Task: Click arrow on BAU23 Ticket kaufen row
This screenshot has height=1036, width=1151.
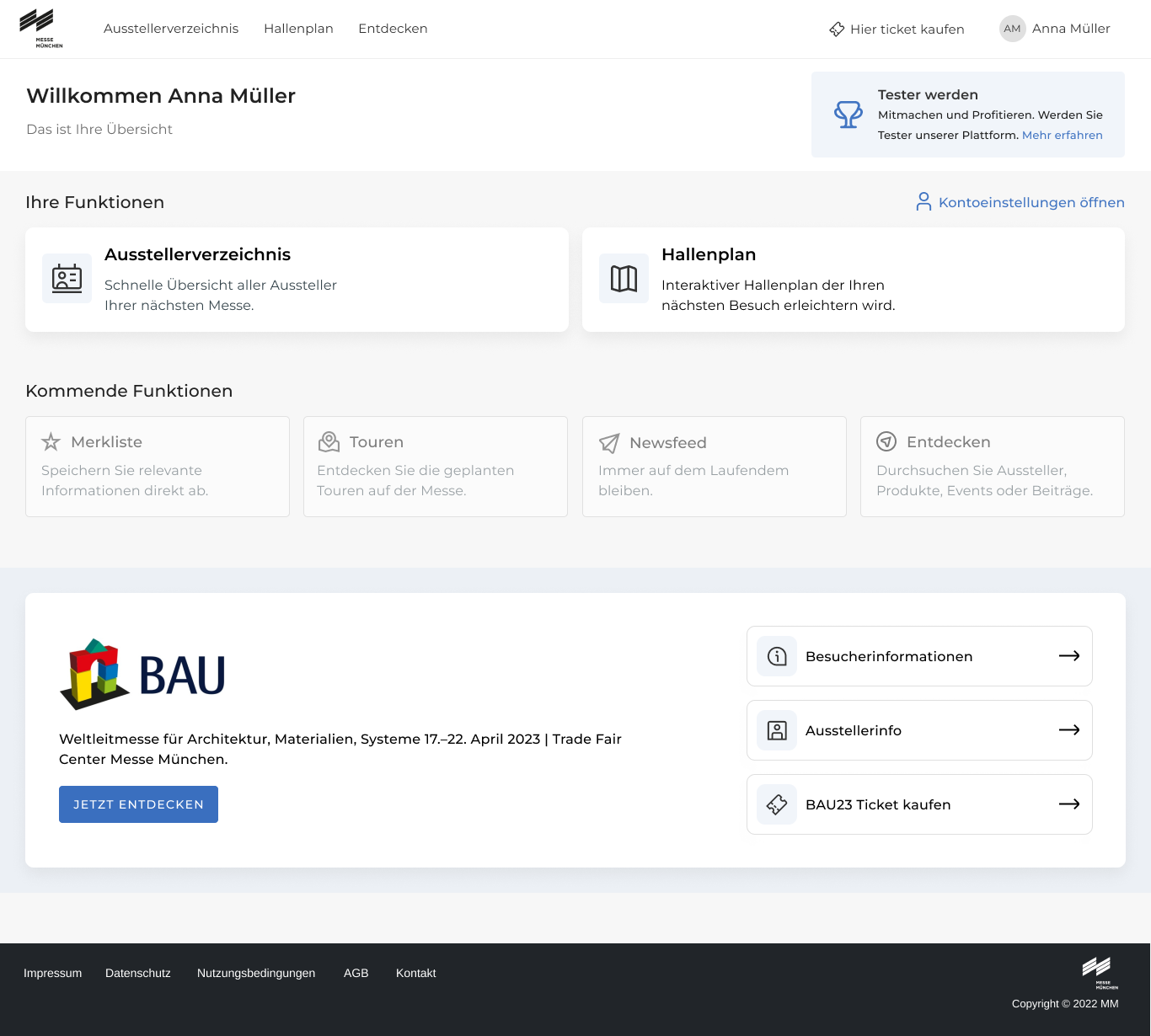Action: 1069,804
